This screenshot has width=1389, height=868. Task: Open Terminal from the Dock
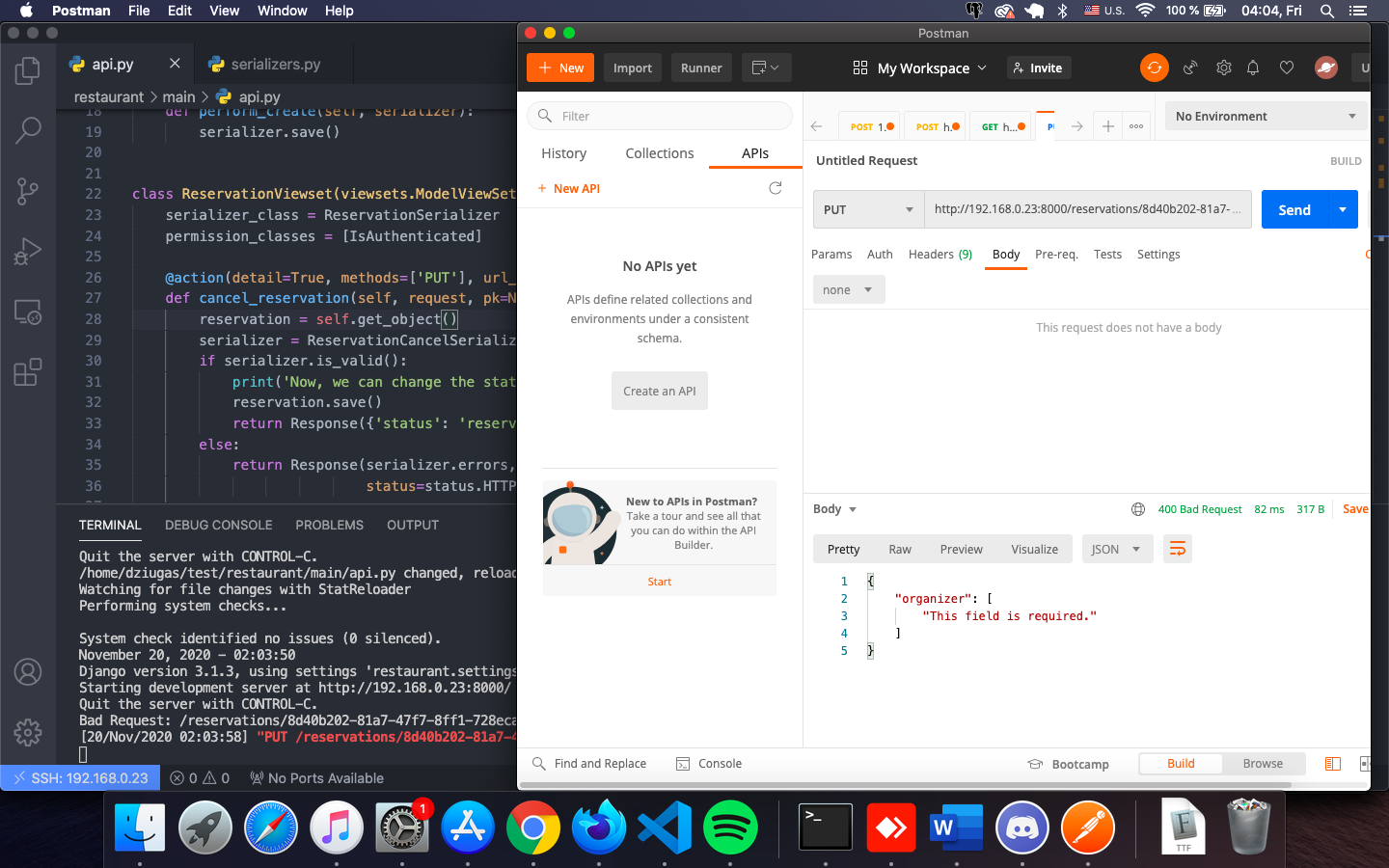click(x=826, y=827)
